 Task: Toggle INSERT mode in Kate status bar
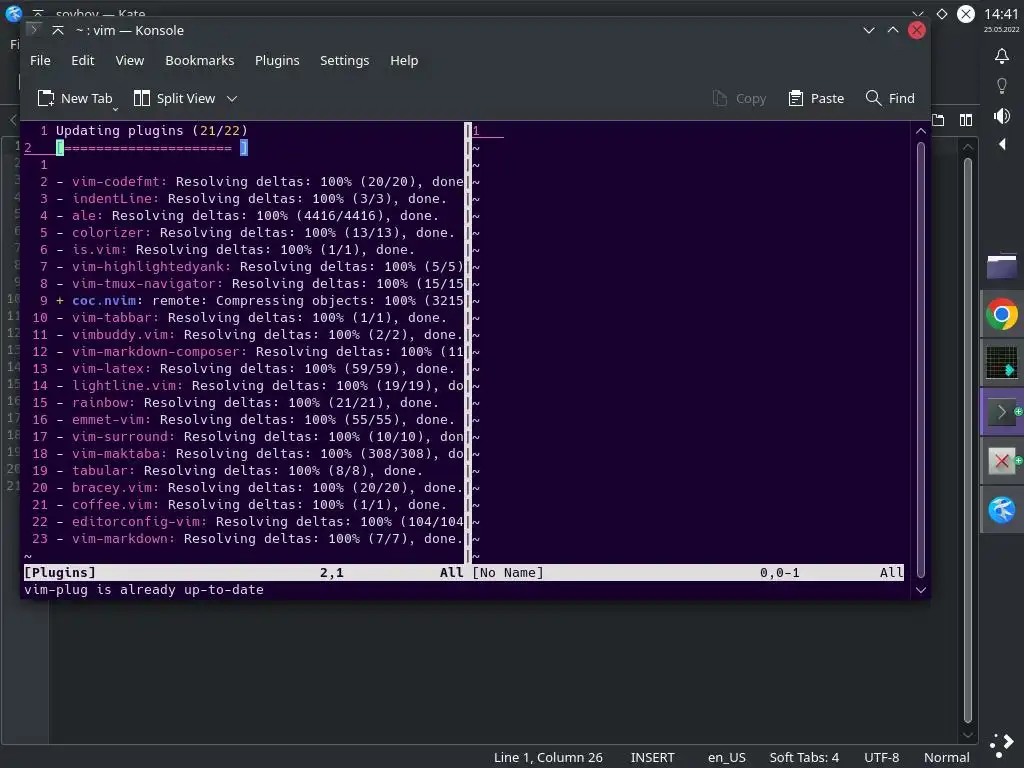point(652,758)
